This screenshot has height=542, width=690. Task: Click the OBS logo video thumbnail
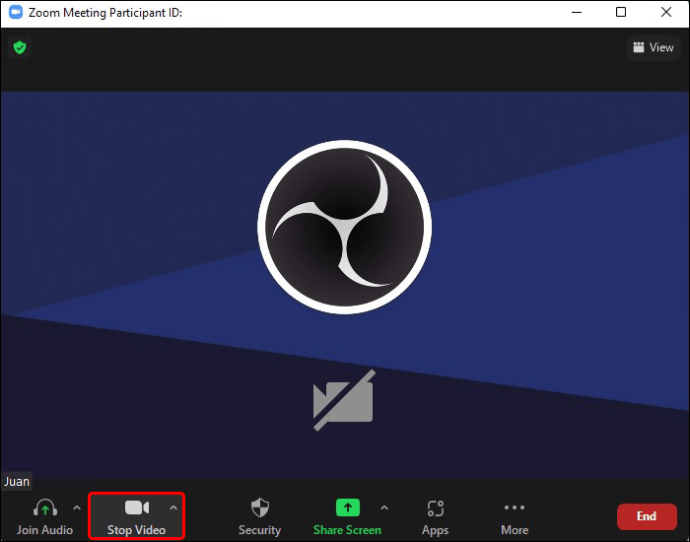pos(345,227)
